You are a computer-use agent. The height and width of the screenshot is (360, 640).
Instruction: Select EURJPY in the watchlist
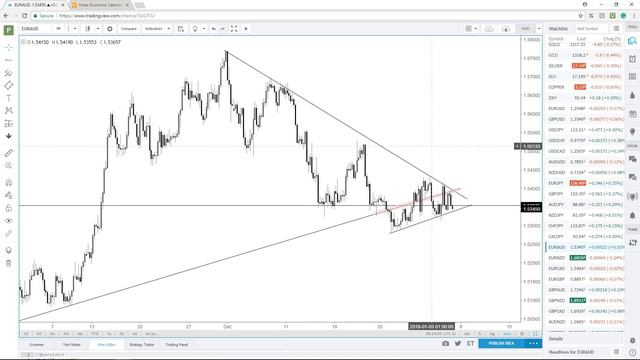[585, 183]
